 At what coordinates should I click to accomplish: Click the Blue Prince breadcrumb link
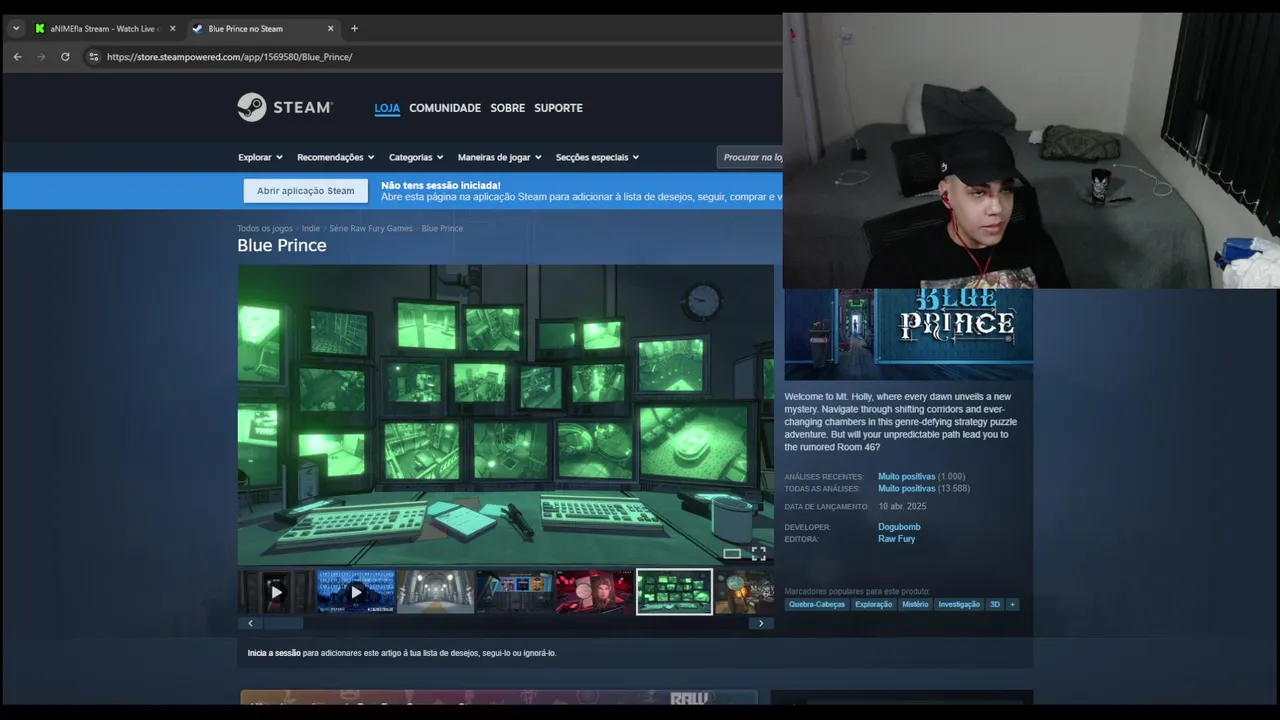coord(442,228)
